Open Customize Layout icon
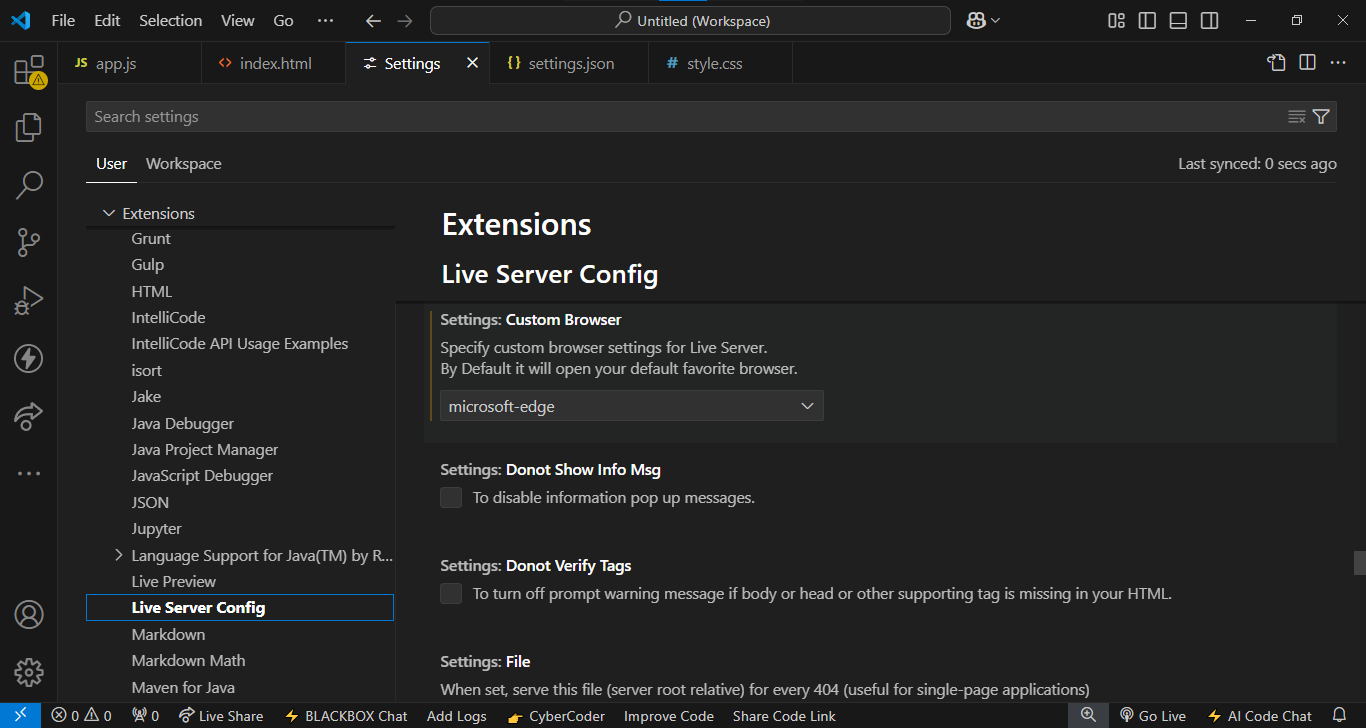This screenshot has height=728, width=1366. pos(1117,20)
